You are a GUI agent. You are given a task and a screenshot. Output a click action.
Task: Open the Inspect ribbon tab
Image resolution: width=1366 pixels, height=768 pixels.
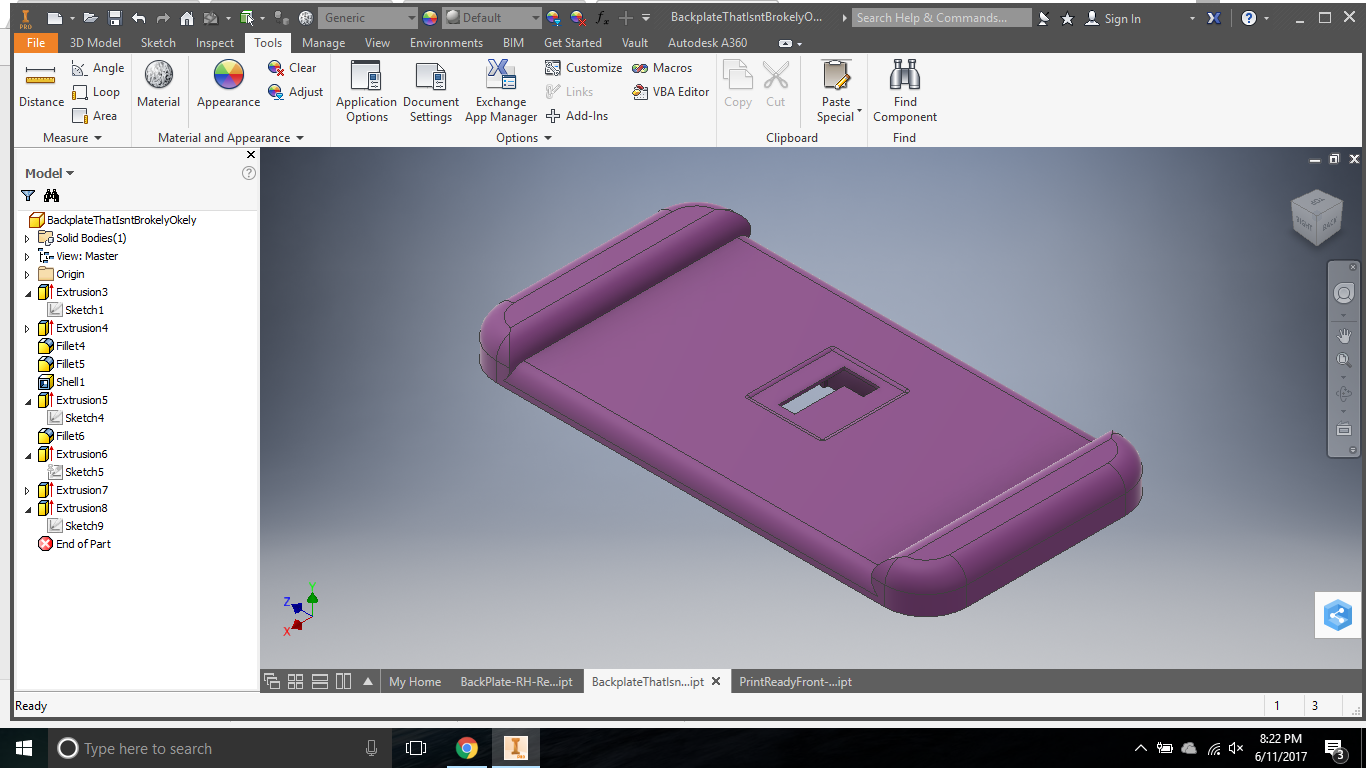coord(215,43)
